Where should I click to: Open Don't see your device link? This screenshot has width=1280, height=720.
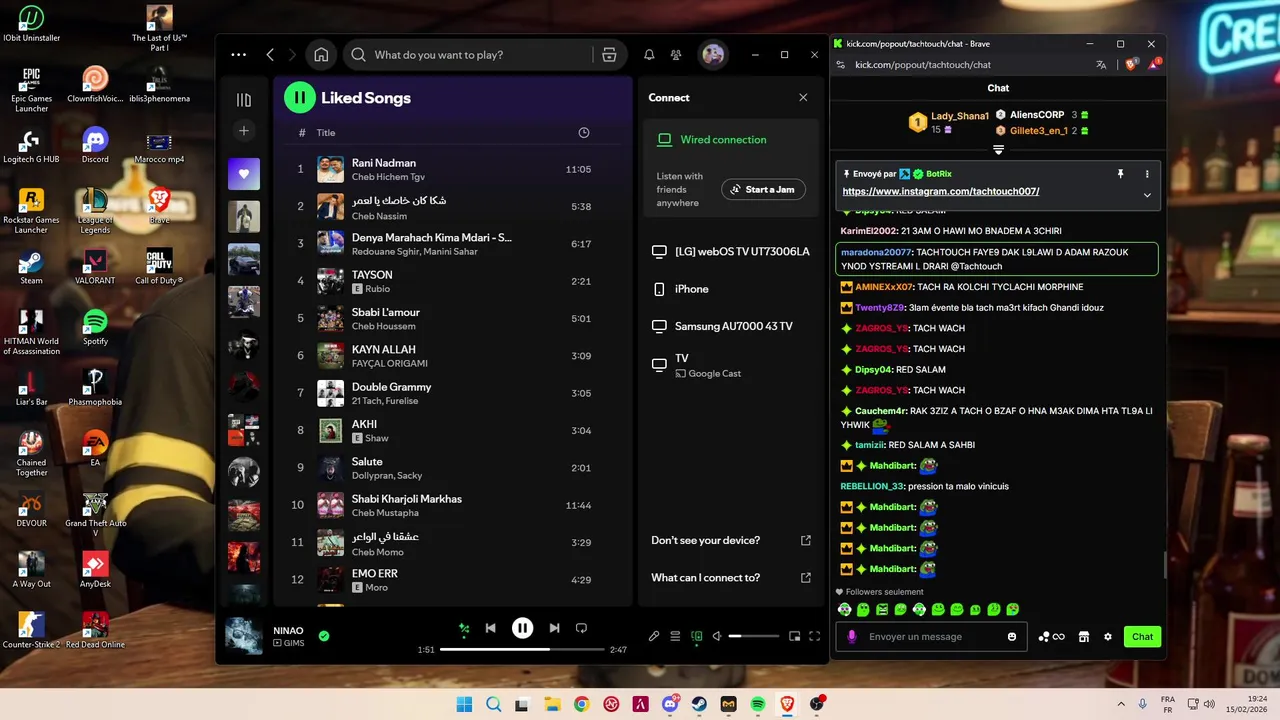pyautogui.click(x=730, y=540)
